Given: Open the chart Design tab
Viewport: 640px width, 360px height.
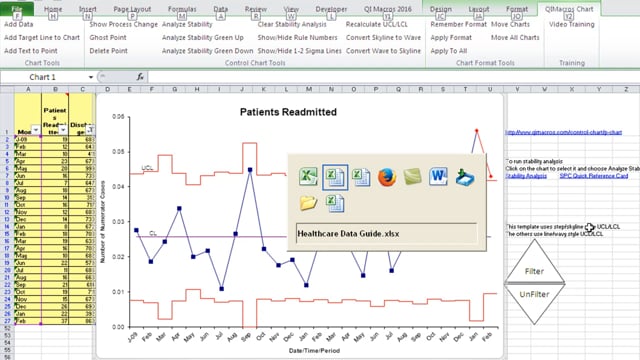Looking at the screenshot, I should tap(441, 9).
